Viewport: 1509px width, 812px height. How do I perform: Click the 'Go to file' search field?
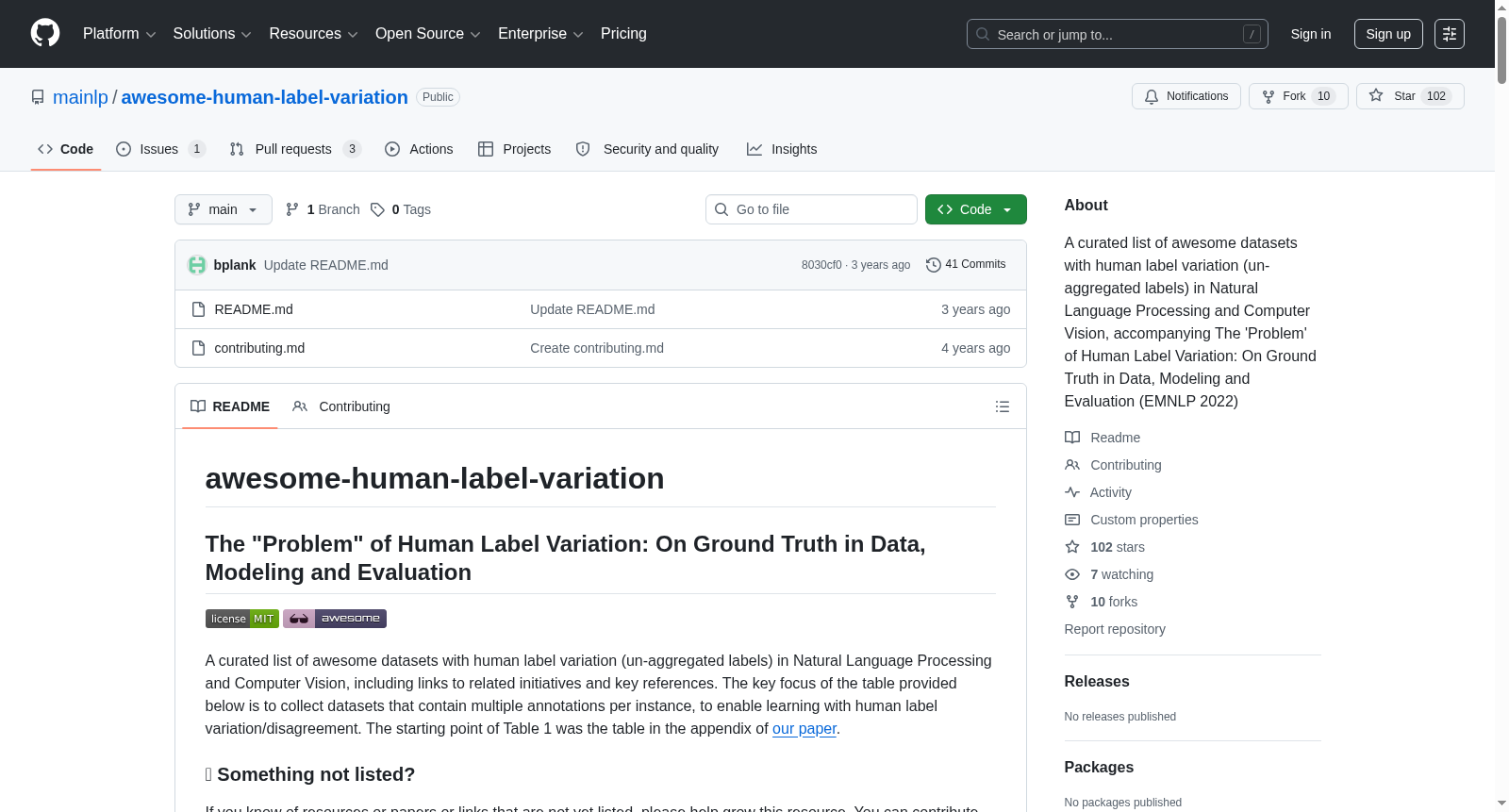[811, 209]
